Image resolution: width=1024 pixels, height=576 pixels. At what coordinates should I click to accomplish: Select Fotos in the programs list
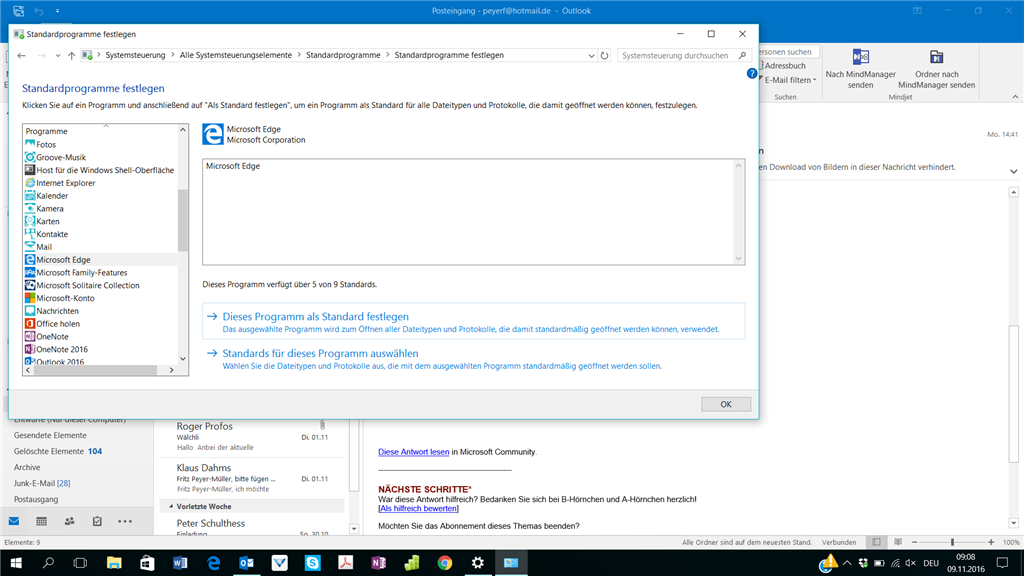[x=46, y=144]
